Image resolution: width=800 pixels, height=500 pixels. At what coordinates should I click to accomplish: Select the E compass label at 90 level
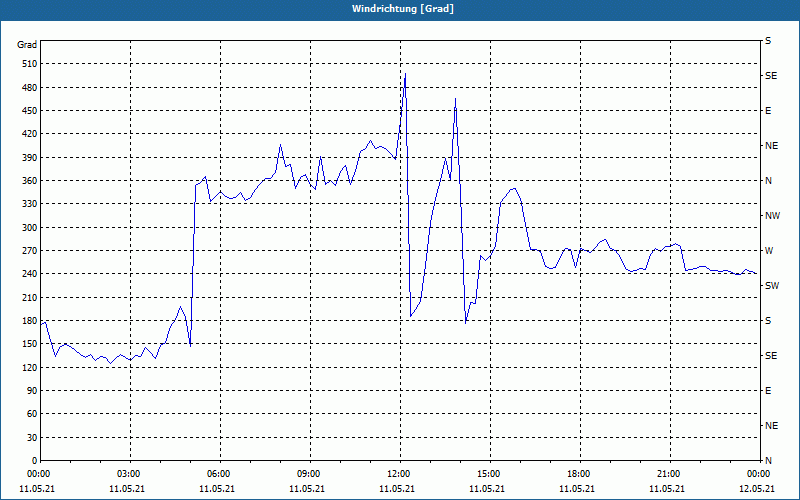(x=768, y=391)
